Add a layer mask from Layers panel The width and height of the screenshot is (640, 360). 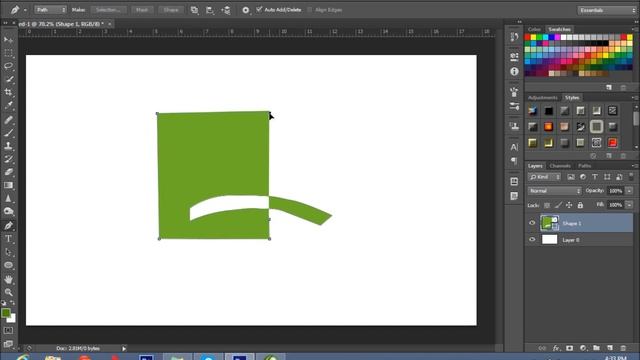[569, 348]
